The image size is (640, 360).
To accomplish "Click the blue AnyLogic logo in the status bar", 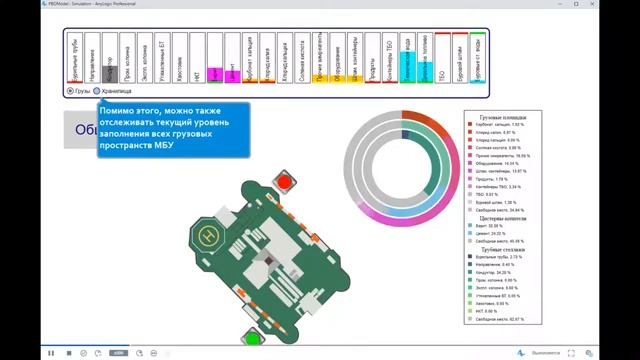I will [521, 353].
